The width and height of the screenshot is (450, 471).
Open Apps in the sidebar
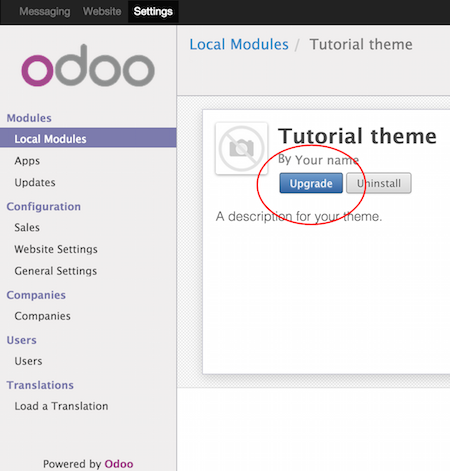tap(27, 161)
